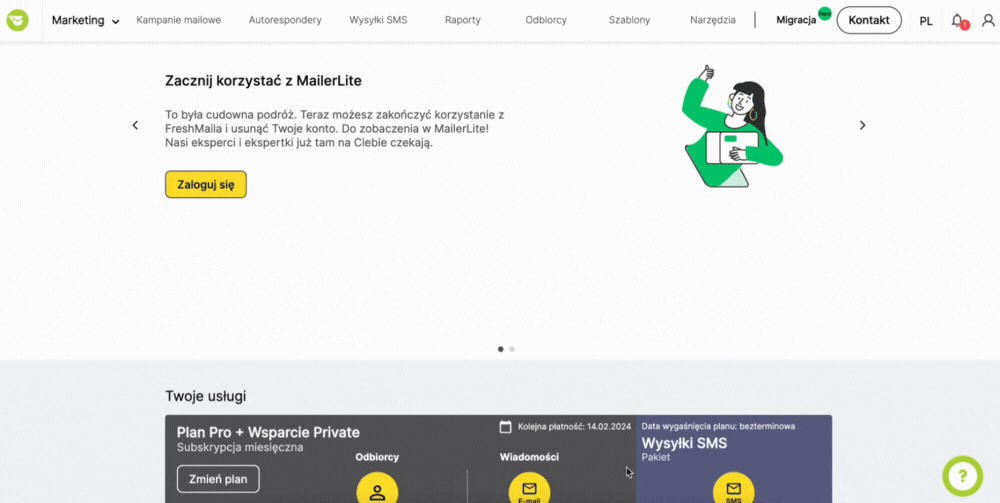
Task: Go to the Odbiorcy section
Action: [x=546, y=20]
